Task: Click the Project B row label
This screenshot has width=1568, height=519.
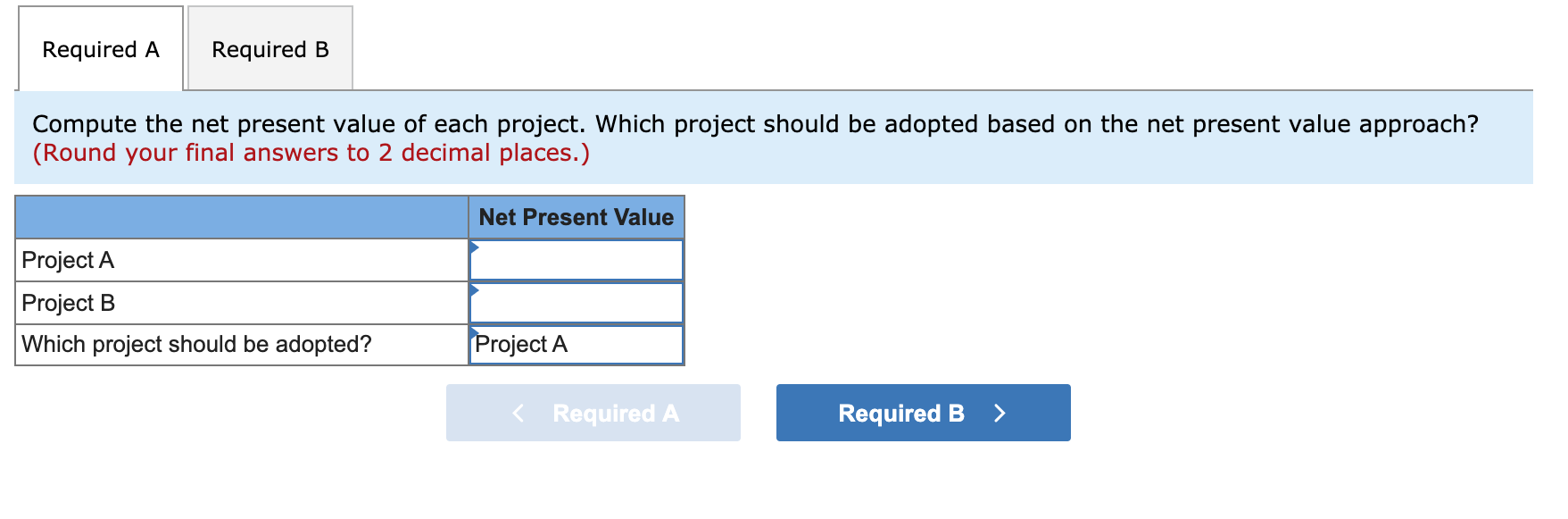Action: (66, 302)
